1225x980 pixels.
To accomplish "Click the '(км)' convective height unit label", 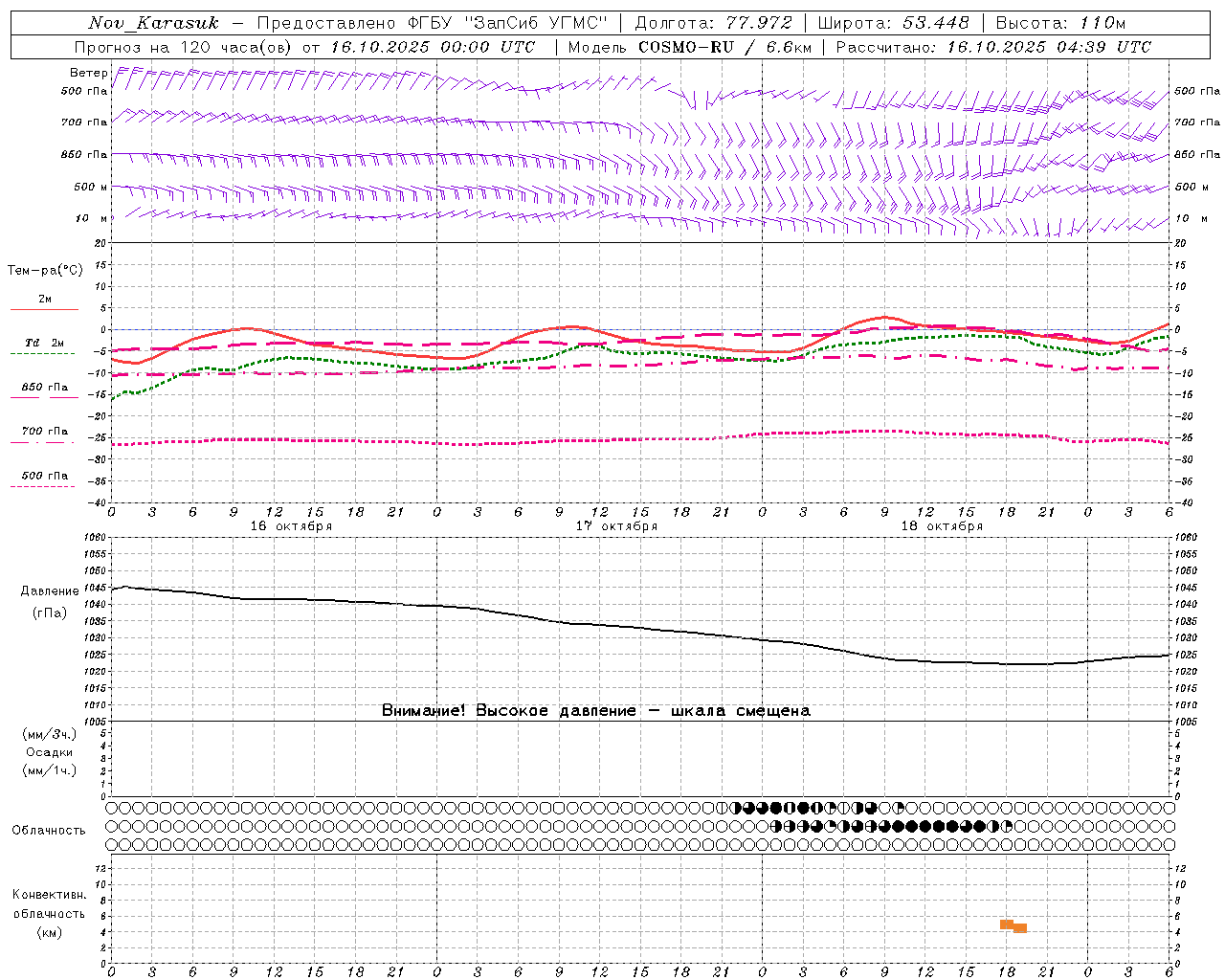I will [49, 932].
